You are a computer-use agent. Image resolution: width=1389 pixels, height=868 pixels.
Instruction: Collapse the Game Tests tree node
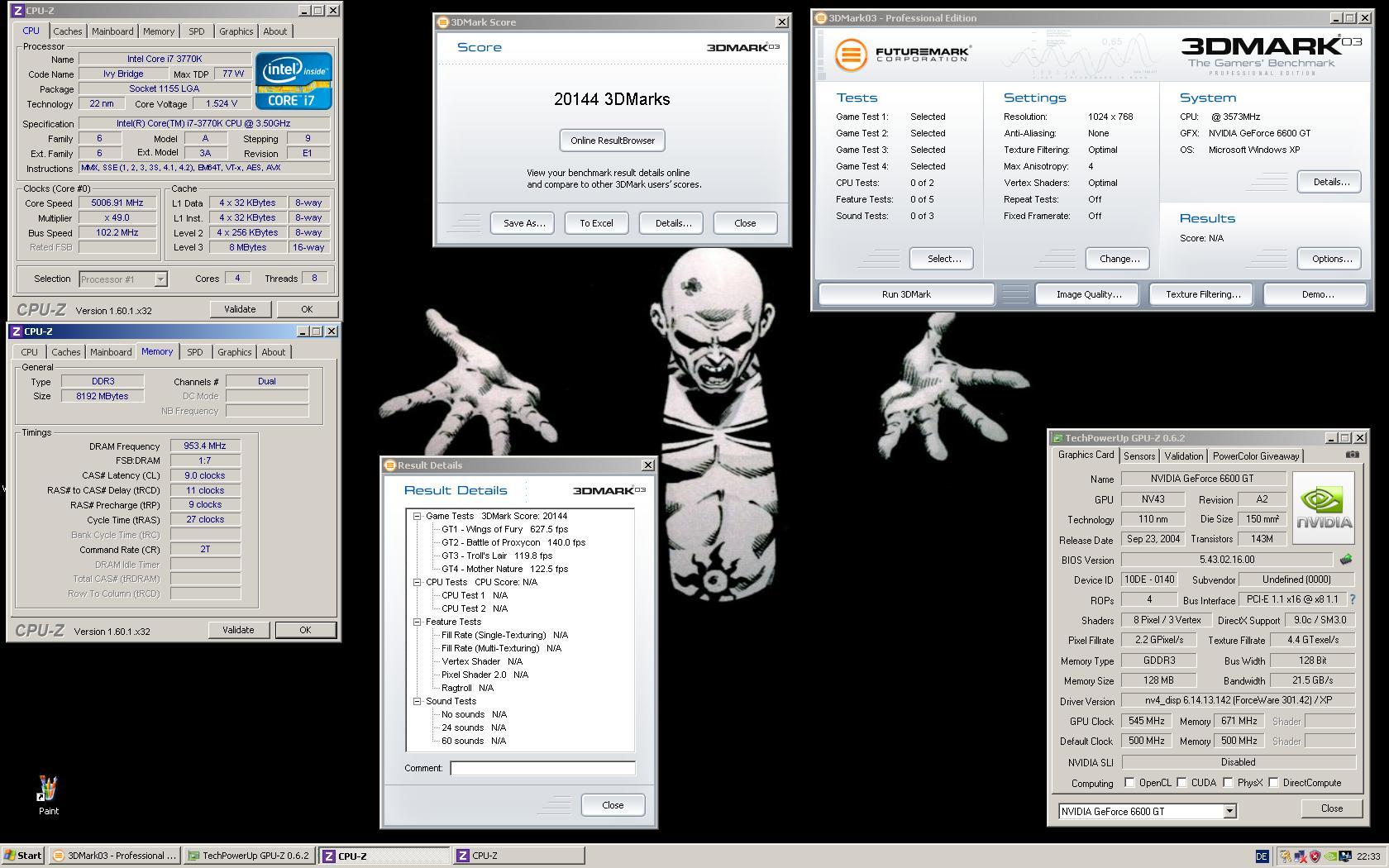pyautogui.click(x=418, y=516)
